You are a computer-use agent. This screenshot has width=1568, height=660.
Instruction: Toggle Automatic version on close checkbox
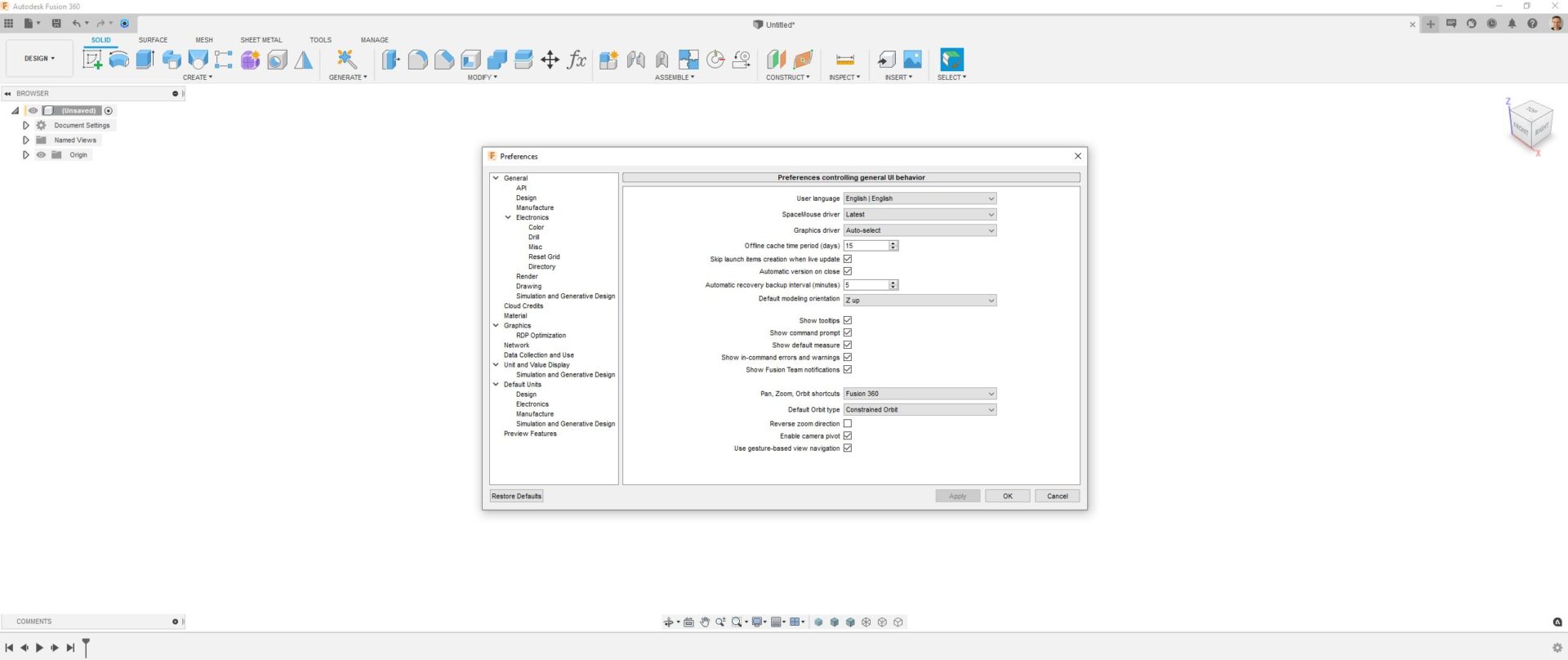[847, 271]
